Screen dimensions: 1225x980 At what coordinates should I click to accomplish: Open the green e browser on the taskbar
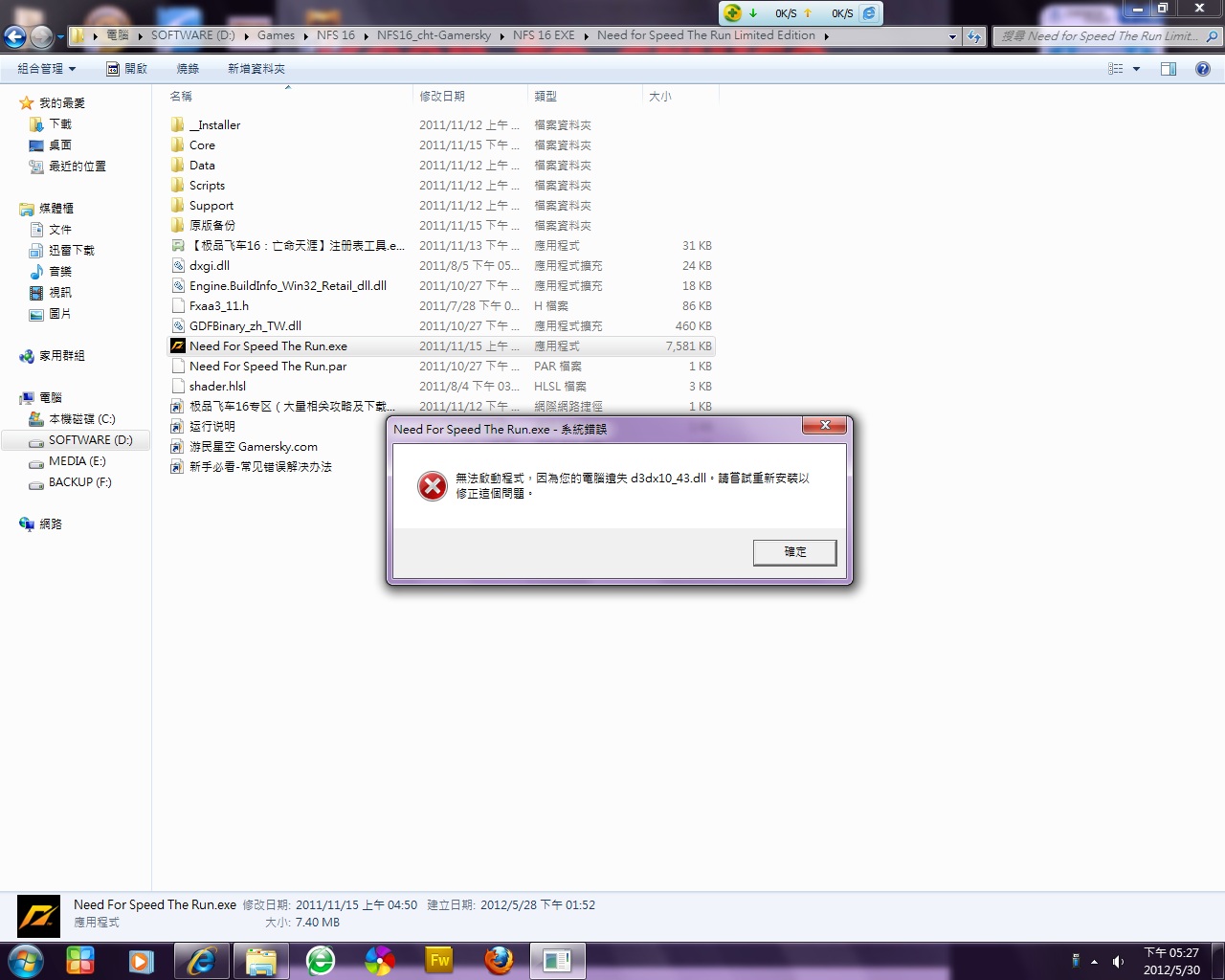click(x=321, y=961)
